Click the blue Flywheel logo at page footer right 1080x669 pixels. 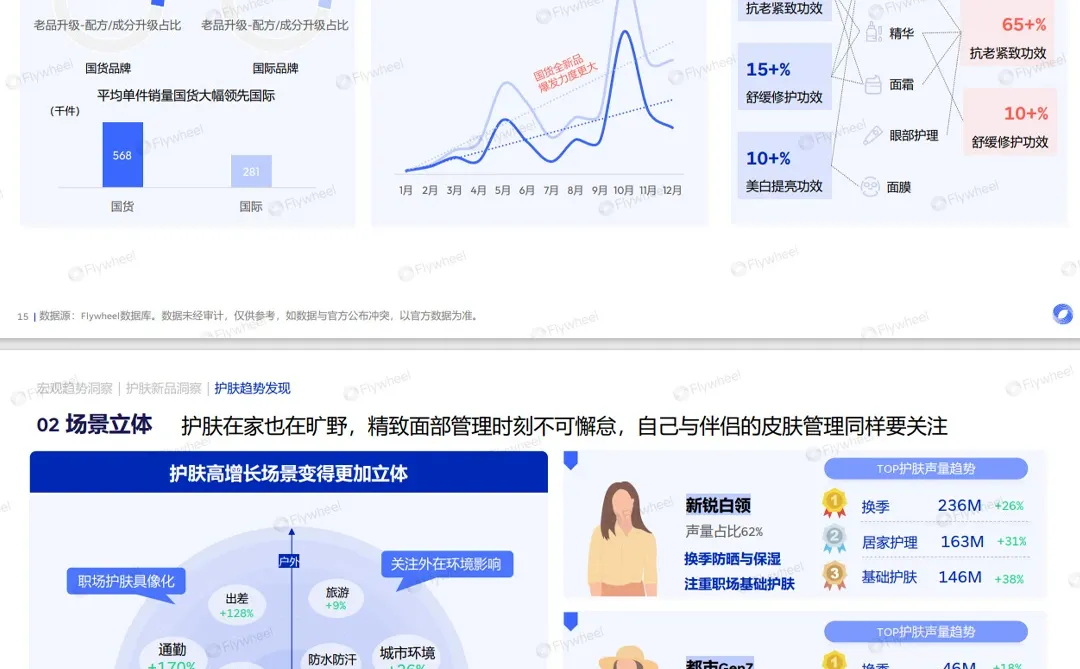pos(1062,314)
